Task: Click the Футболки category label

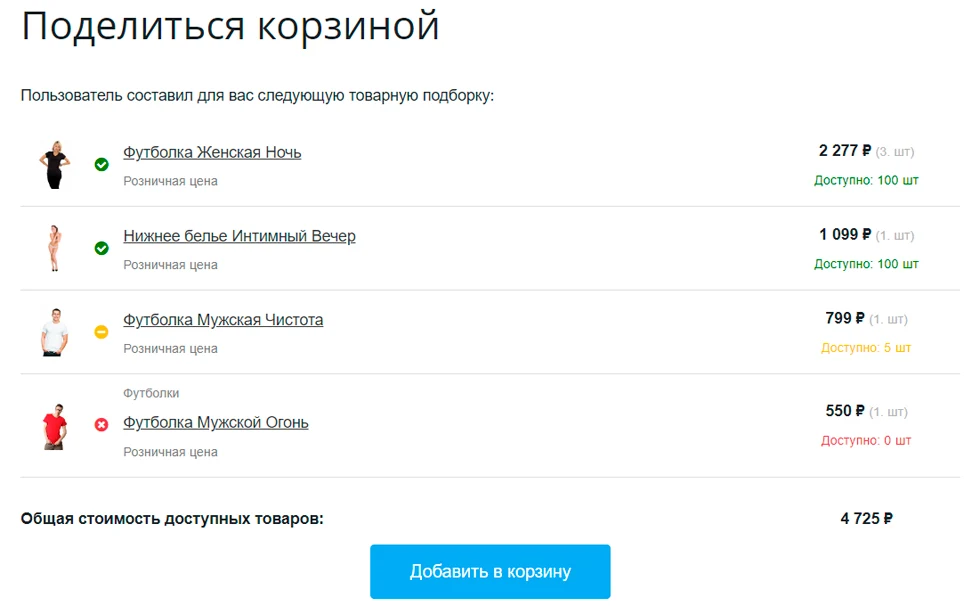Action: [151, 393]
